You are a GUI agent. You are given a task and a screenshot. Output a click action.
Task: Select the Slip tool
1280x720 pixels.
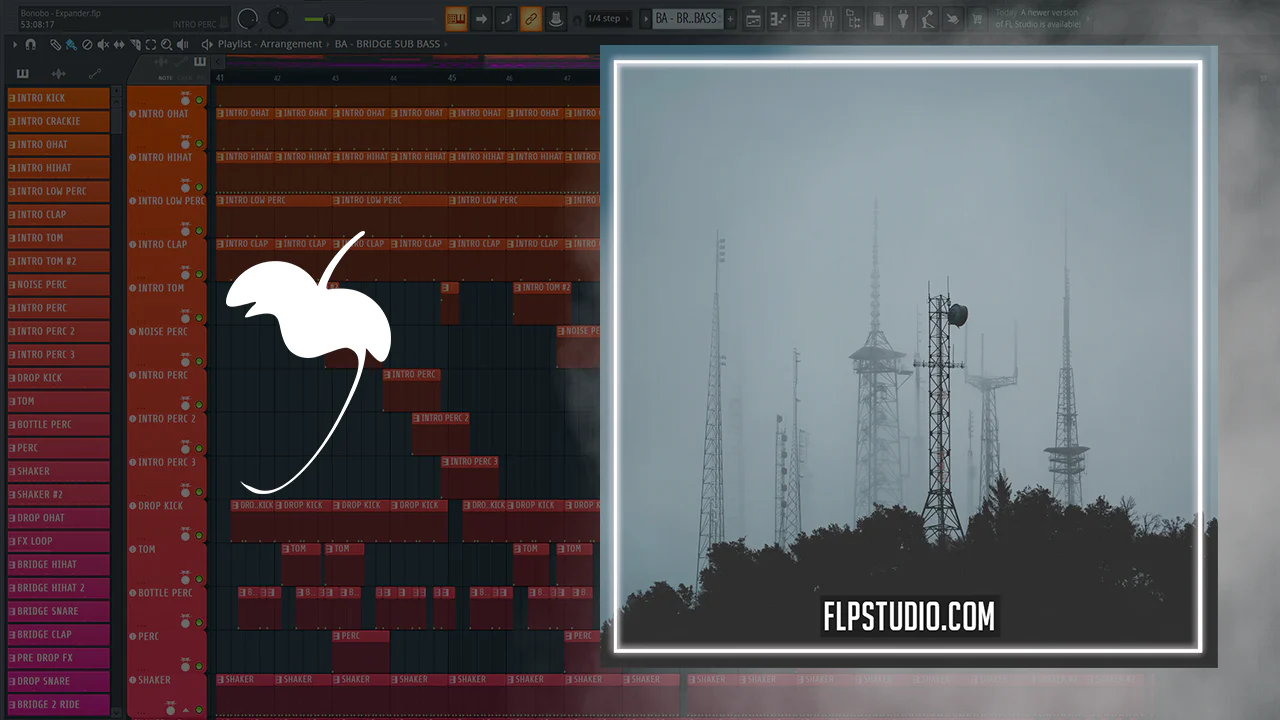point(118,44)
